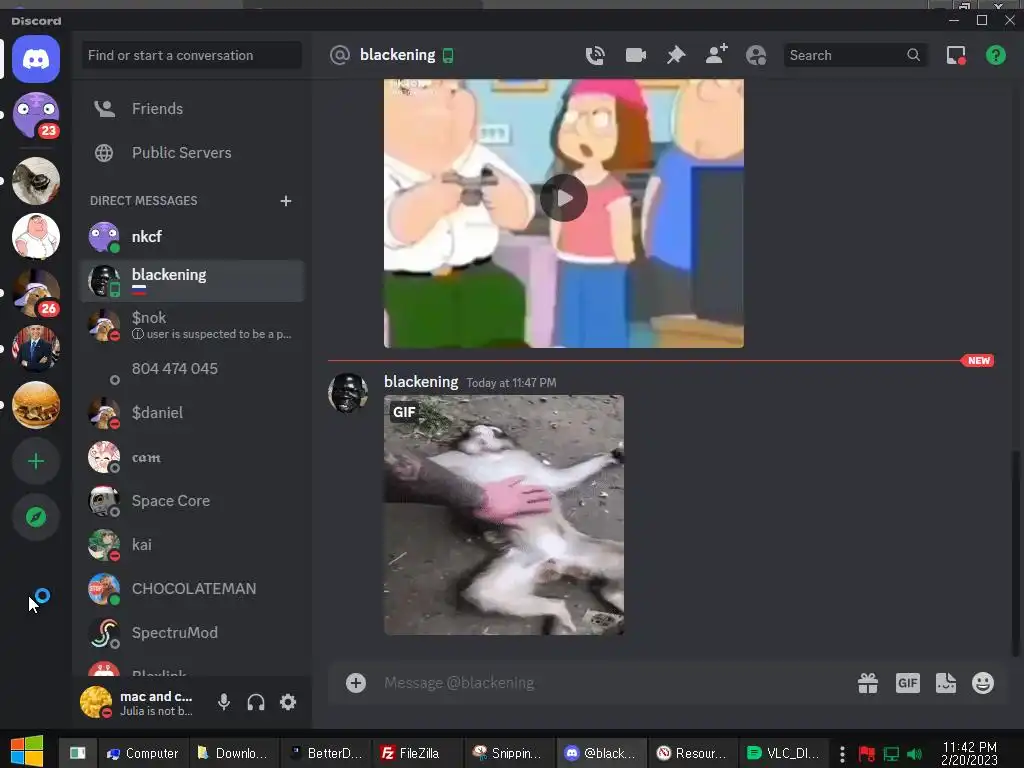The height and width of the screenshot is (768, 1024).
Task: Click the @blackening header title
Action: click(x=397, y=56)
